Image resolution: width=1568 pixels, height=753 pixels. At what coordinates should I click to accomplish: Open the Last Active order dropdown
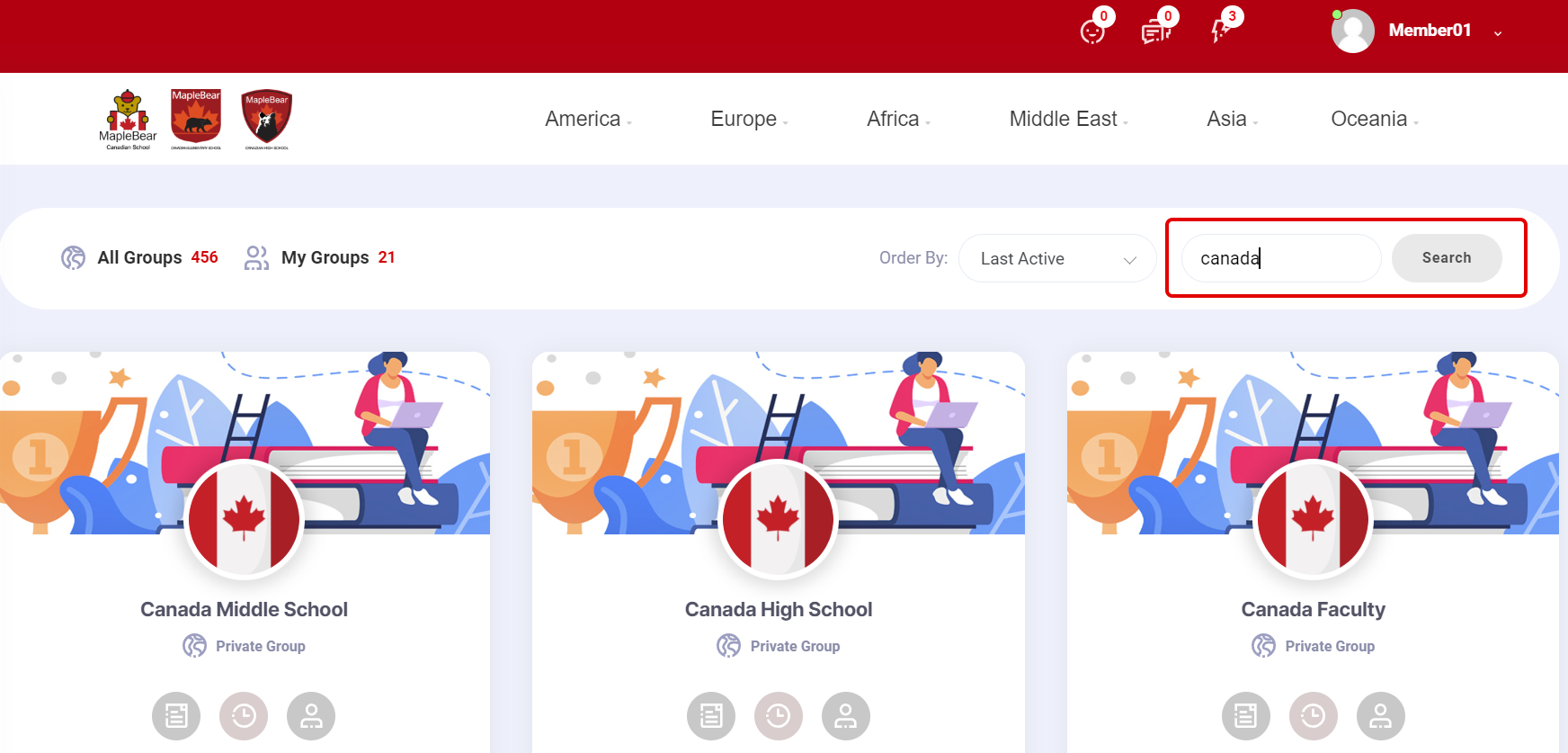(x=1057, y=258)
